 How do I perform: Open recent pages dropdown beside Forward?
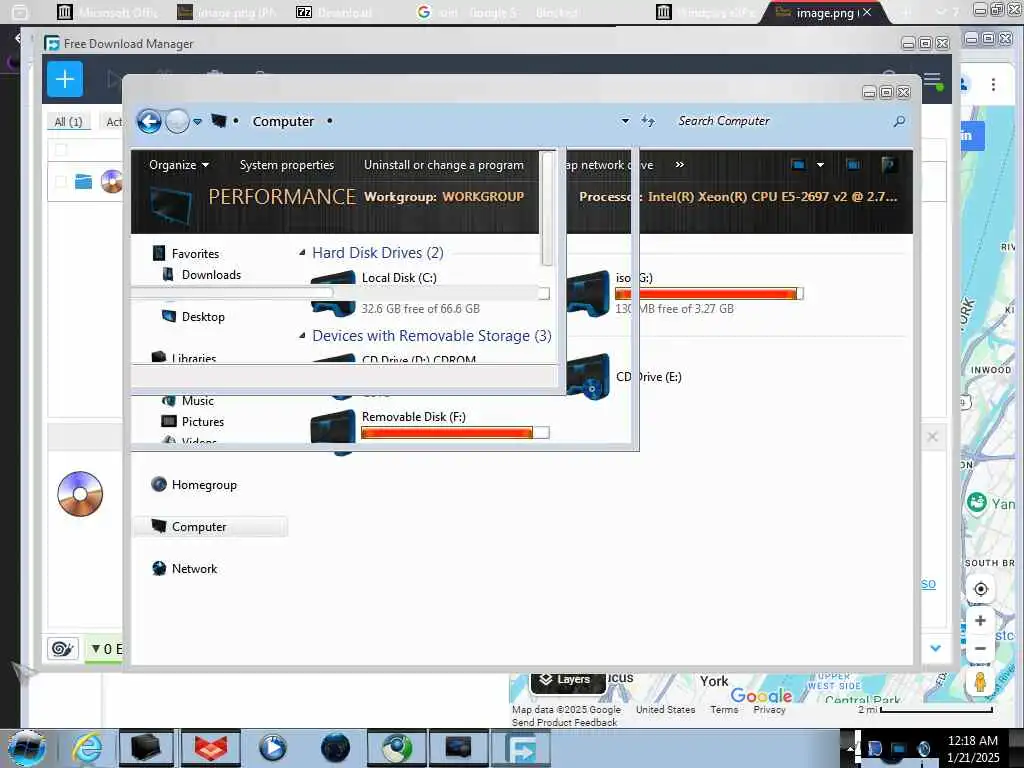[197, 121]
